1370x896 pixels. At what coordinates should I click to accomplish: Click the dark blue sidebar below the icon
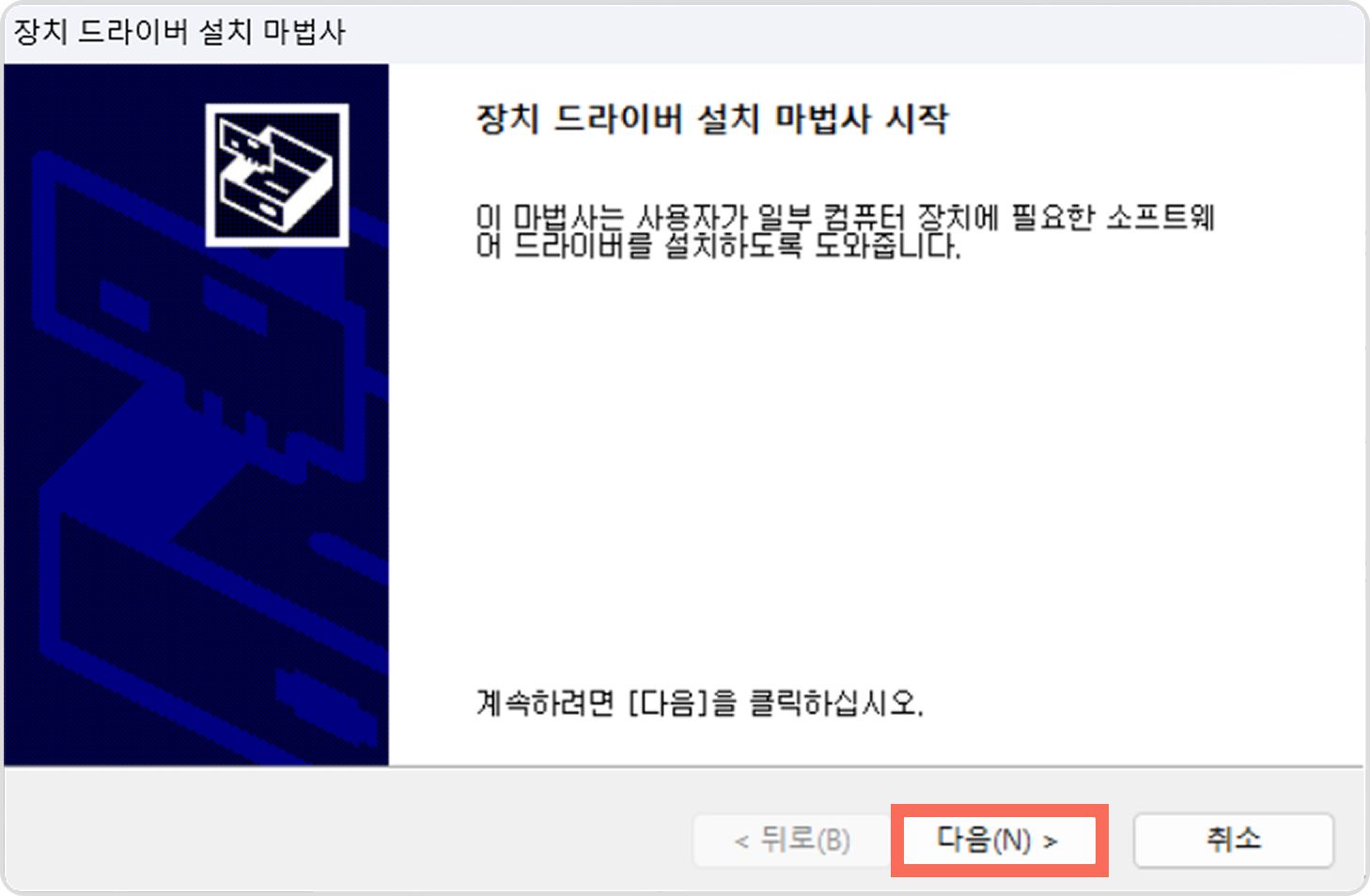195,507
